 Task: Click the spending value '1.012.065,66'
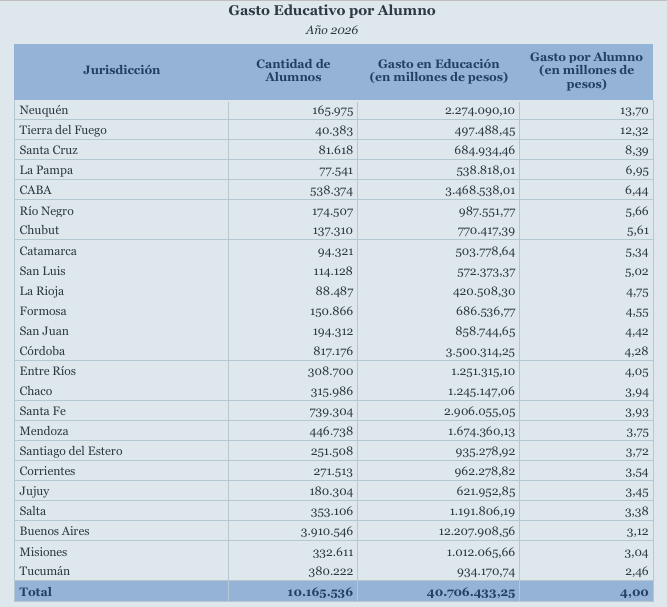click(481, 553)
